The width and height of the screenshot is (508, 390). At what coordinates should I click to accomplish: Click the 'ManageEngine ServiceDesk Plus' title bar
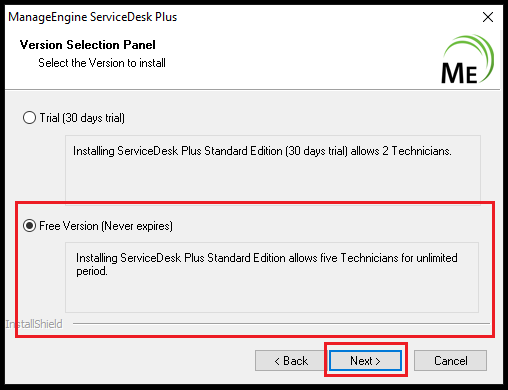pyautogui.click(x=93, y=17)
